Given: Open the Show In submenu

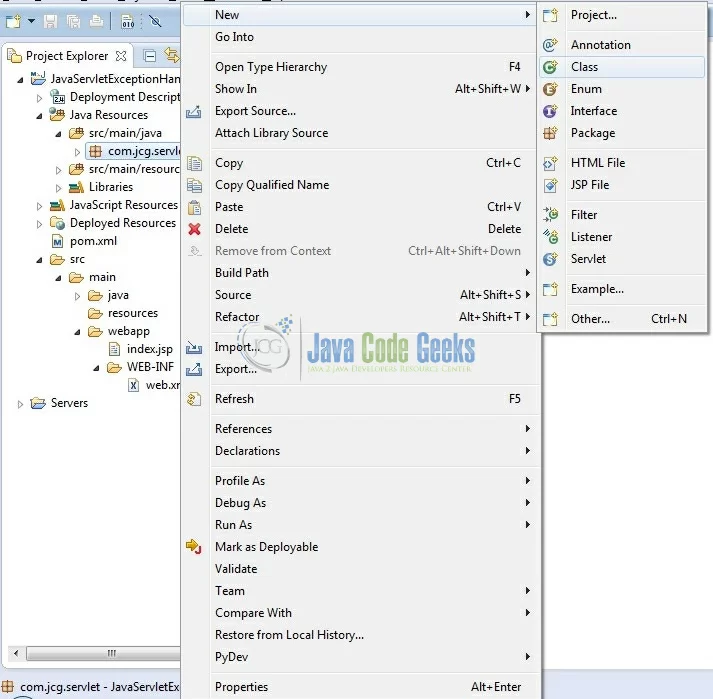Looking at the screenshot, I should [x=359, y=89].
